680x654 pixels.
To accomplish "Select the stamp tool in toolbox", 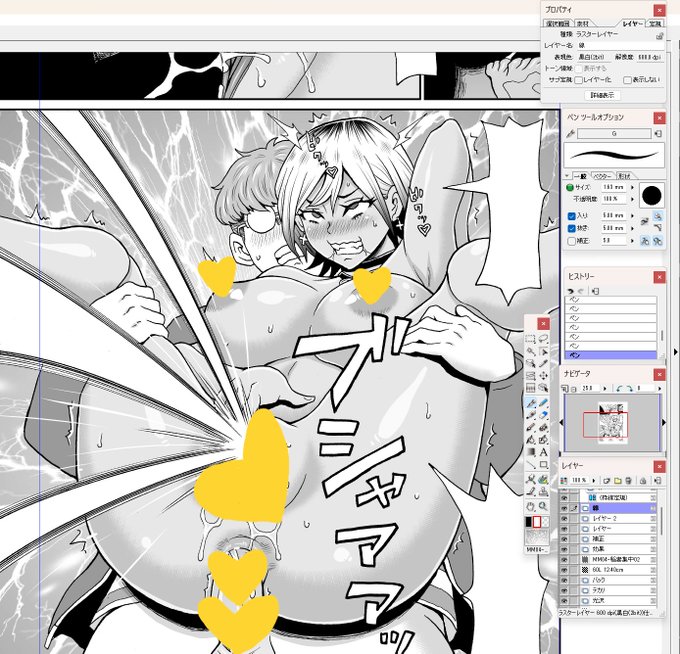I will coord(543,491).
